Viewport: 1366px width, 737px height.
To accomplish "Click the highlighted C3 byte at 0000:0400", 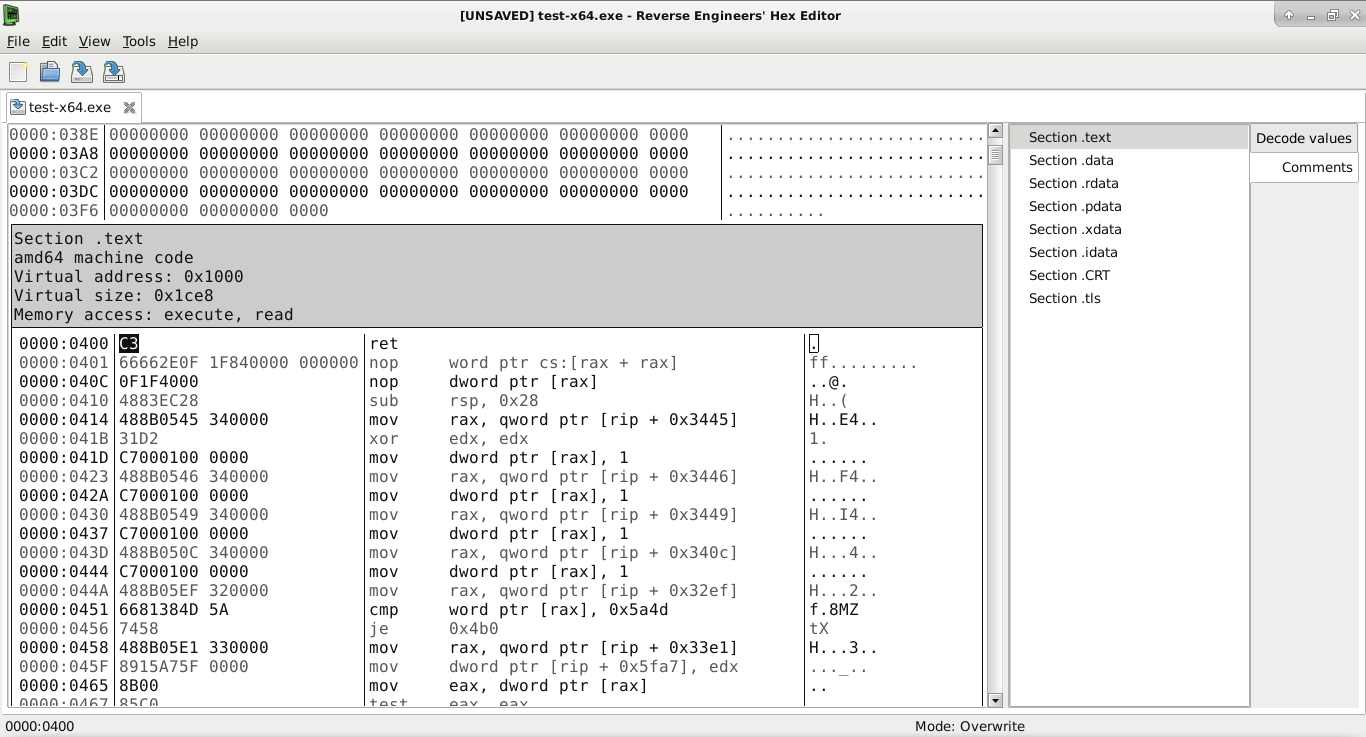I will coord(129,344).
